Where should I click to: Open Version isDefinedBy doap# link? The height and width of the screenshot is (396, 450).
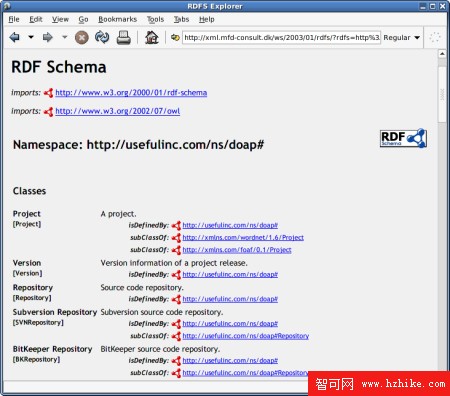pos(230,275)
